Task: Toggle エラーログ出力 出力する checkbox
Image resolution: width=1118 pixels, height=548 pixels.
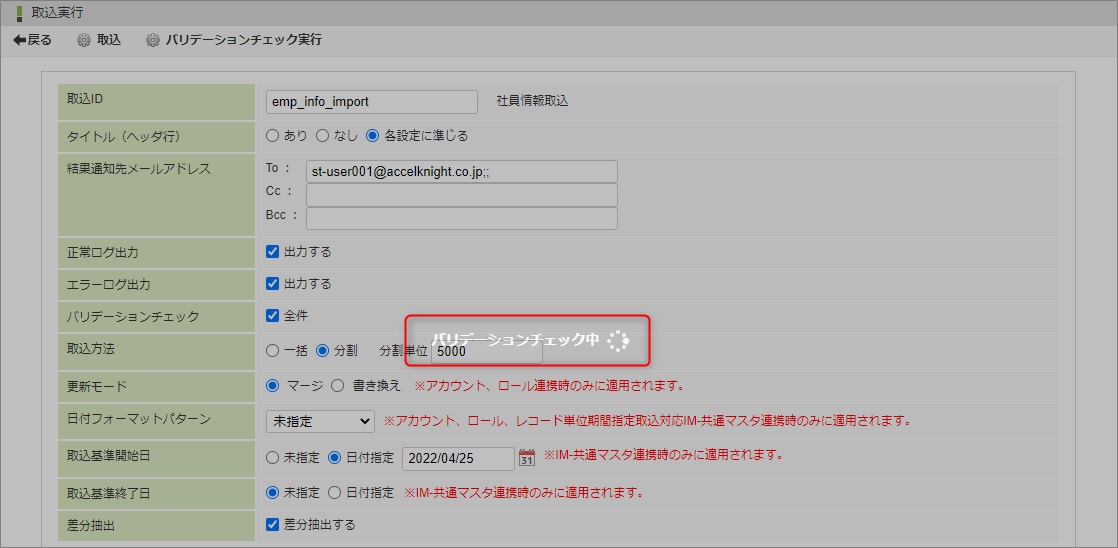Action: point(273,284)
